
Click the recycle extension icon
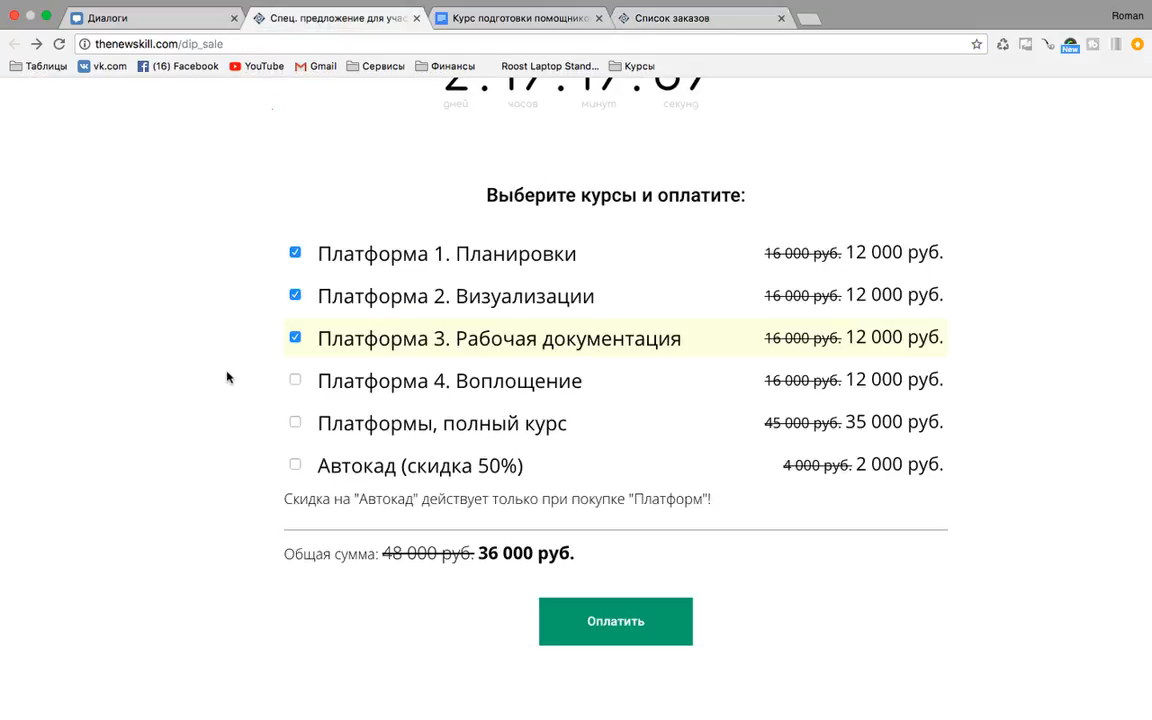(1003, 44)
